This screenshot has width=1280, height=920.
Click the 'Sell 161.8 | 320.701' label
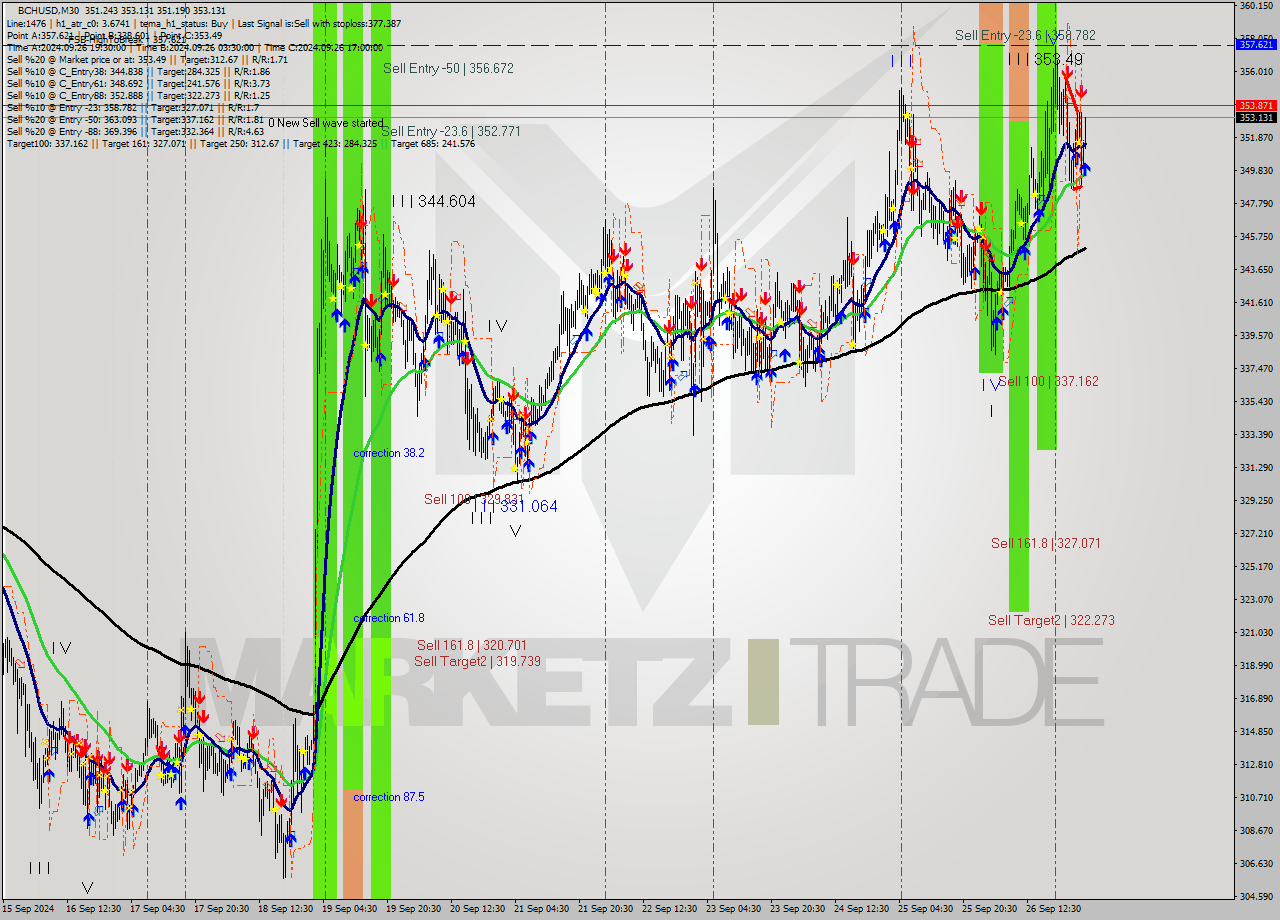pos(472,645)
